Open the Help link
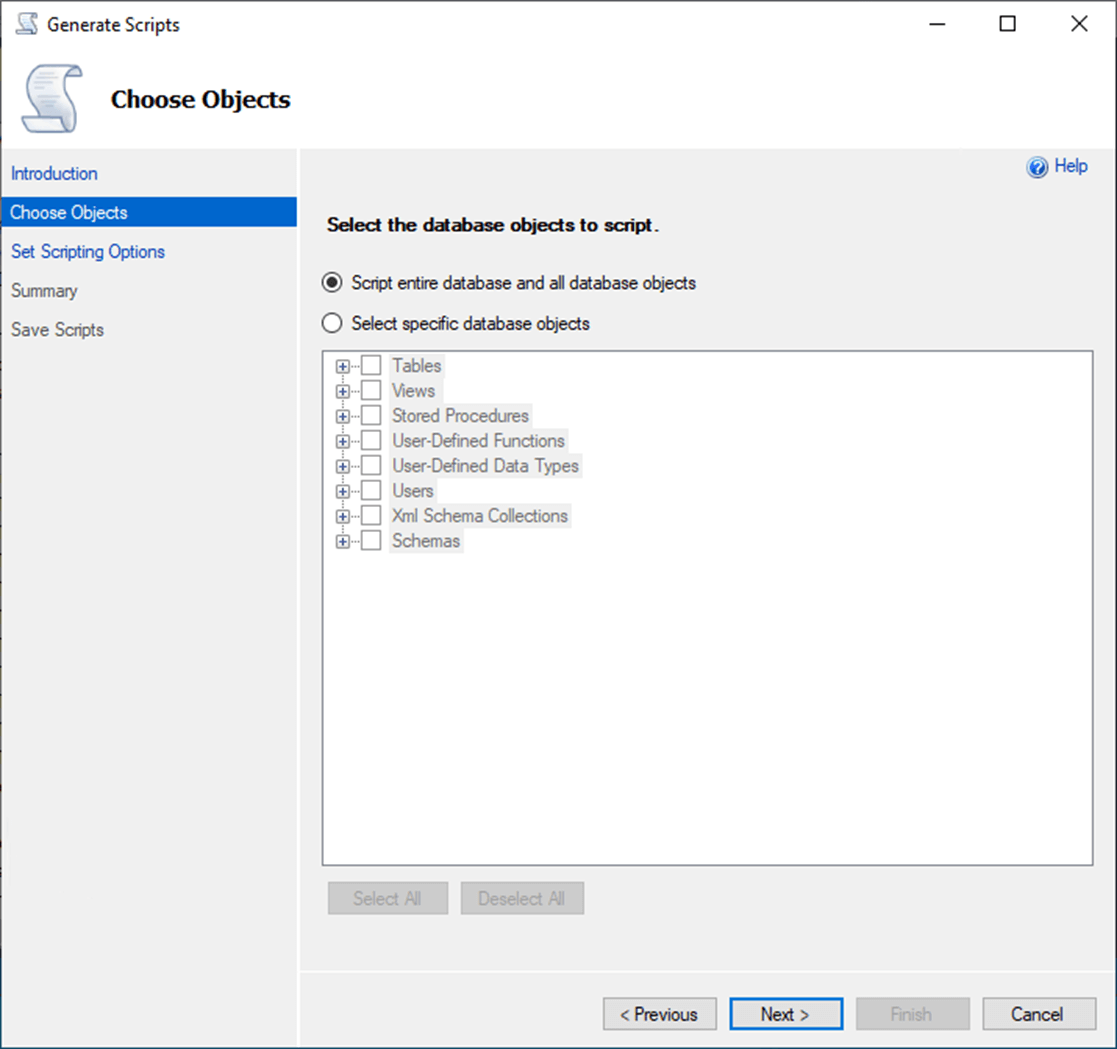This screenshot has height=1049, width=1117. tap(1071, 166)
